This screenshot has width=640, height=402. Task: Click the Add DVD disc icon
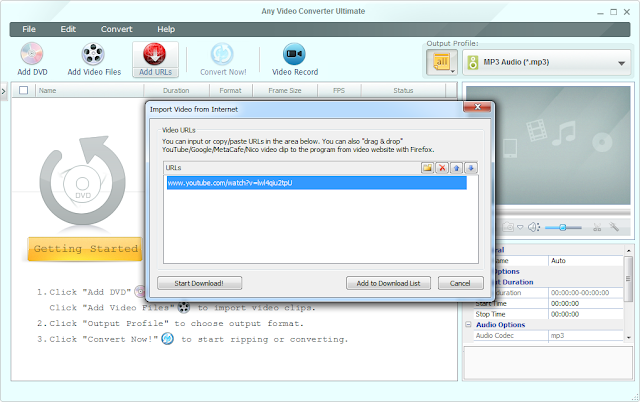point(32,54)
